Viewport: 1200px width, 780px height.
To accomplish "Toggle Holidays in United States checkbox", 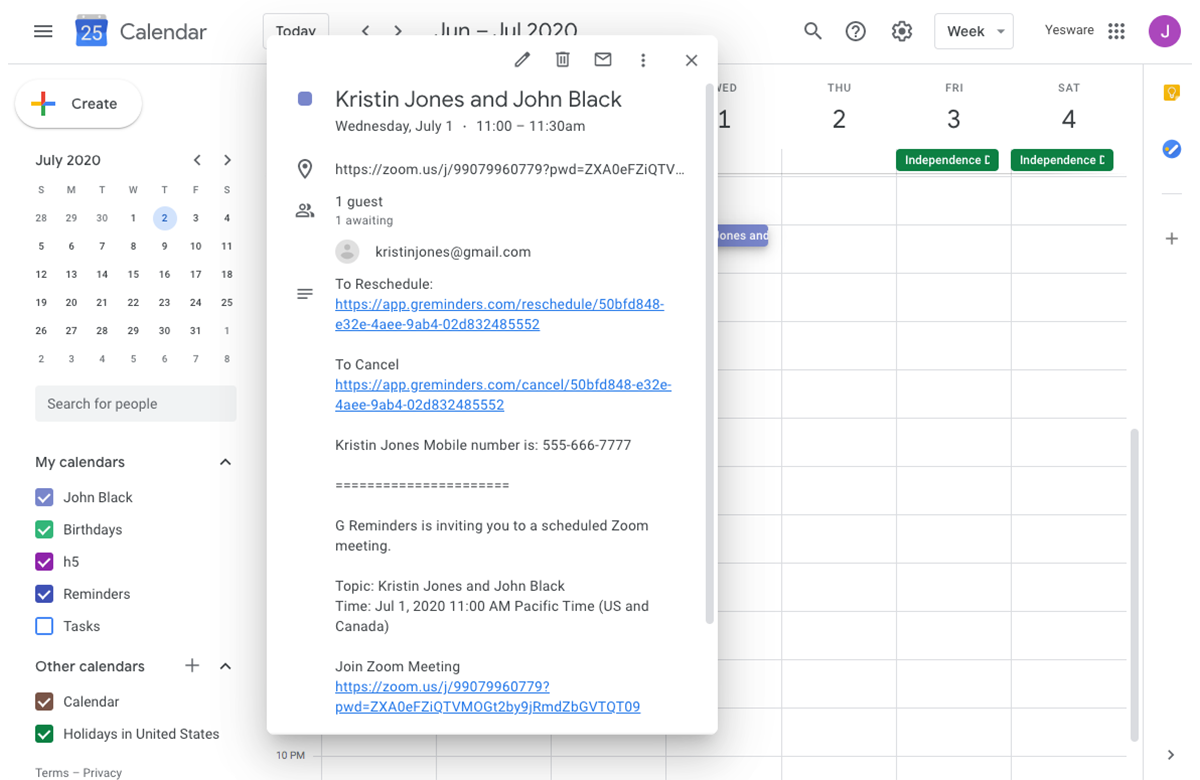I will coord(44,734).
